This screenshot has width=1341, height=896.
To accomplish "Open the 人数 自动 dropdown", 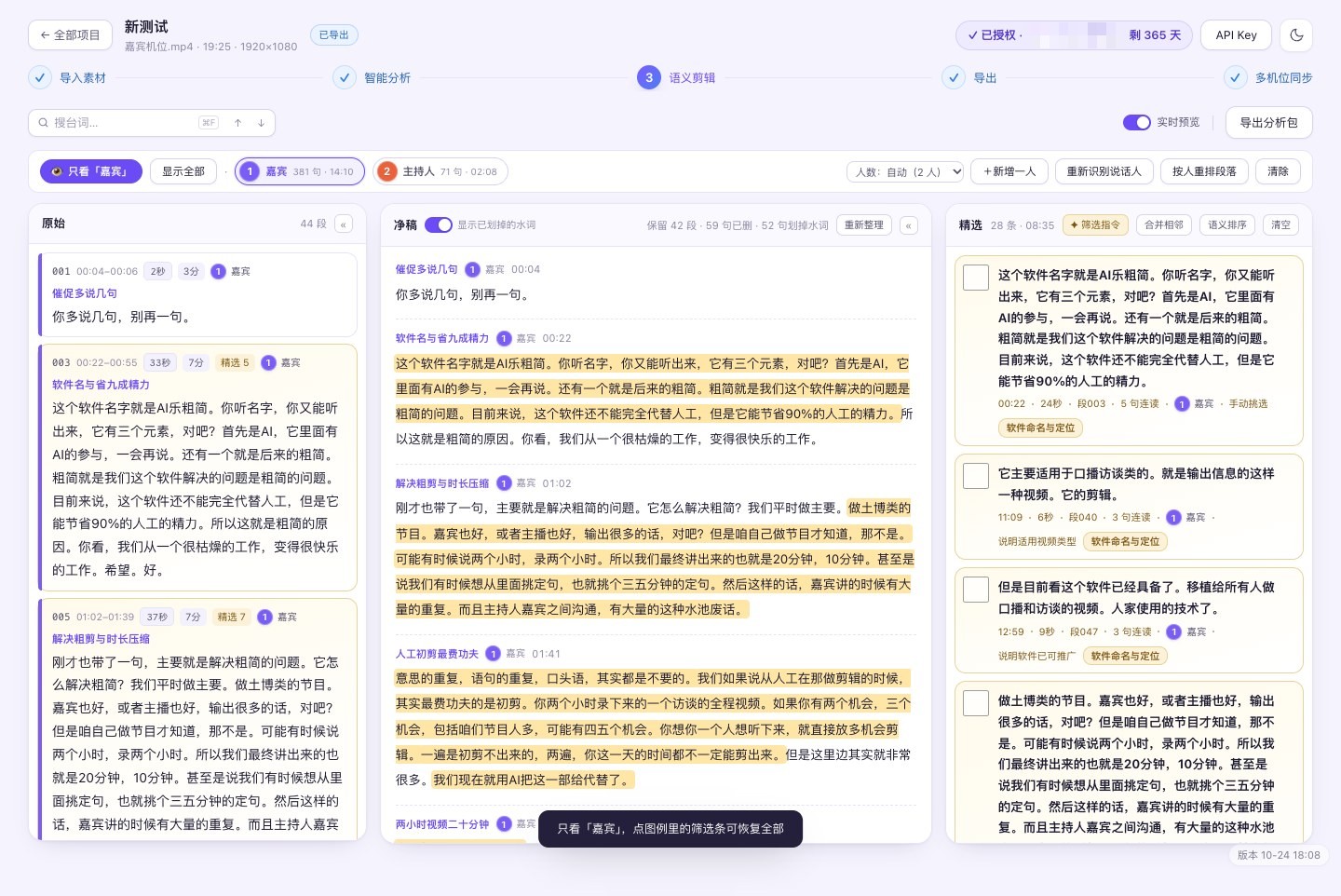I will [x=905, y=172].
